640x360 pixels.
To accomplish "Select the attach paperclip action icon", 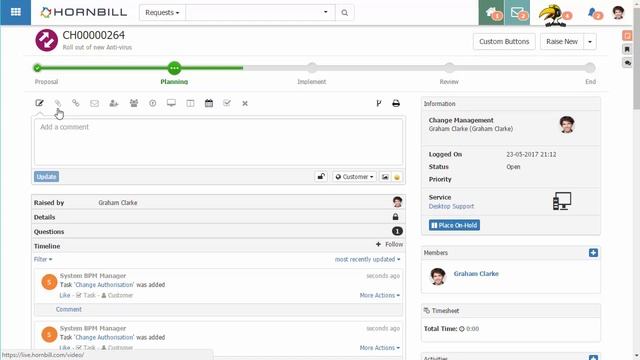I will pyautogui.click(x=58, y=103).
